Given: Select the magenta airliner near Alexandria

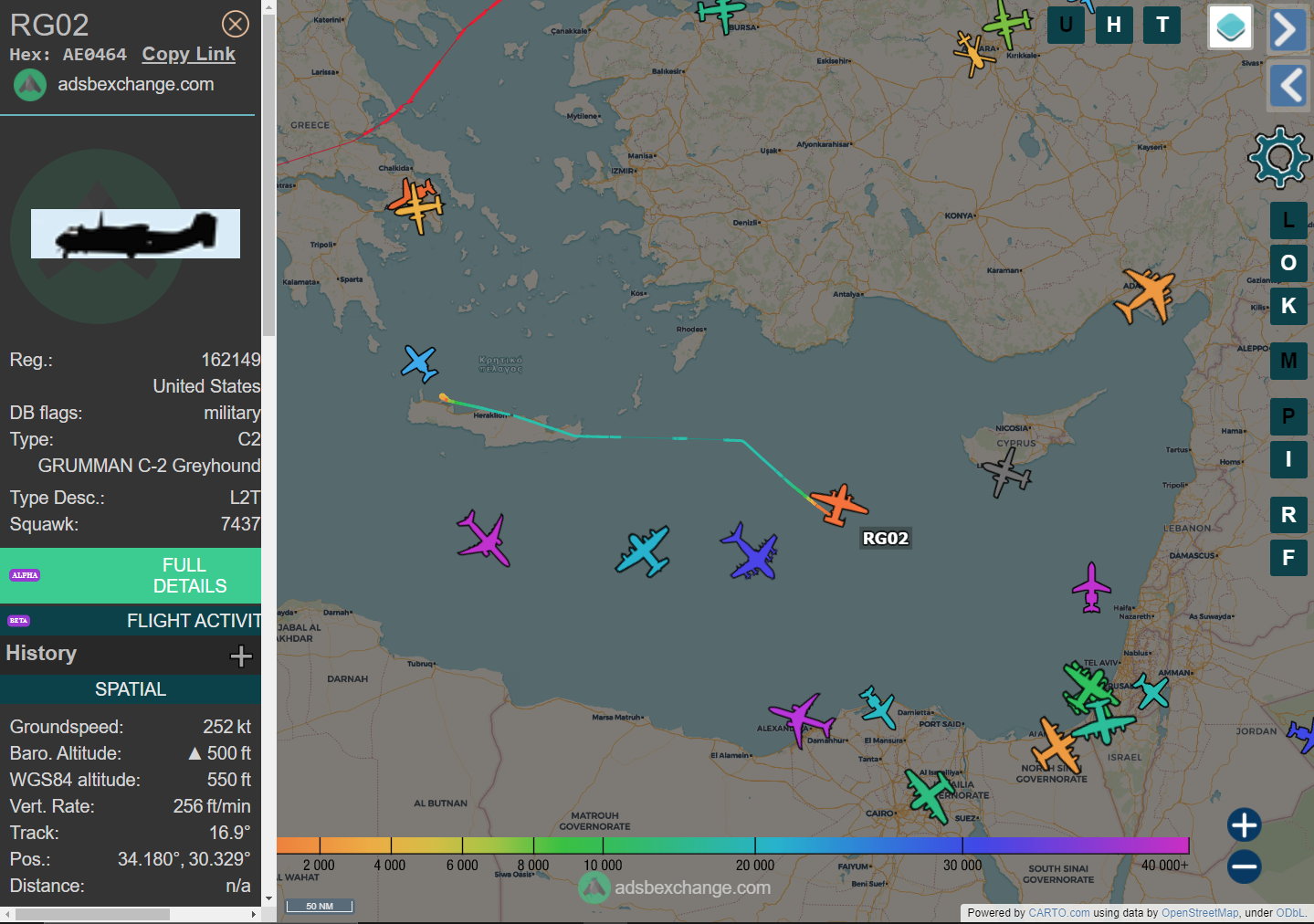Looking at the screenshot, I should (x=802, y=719).
